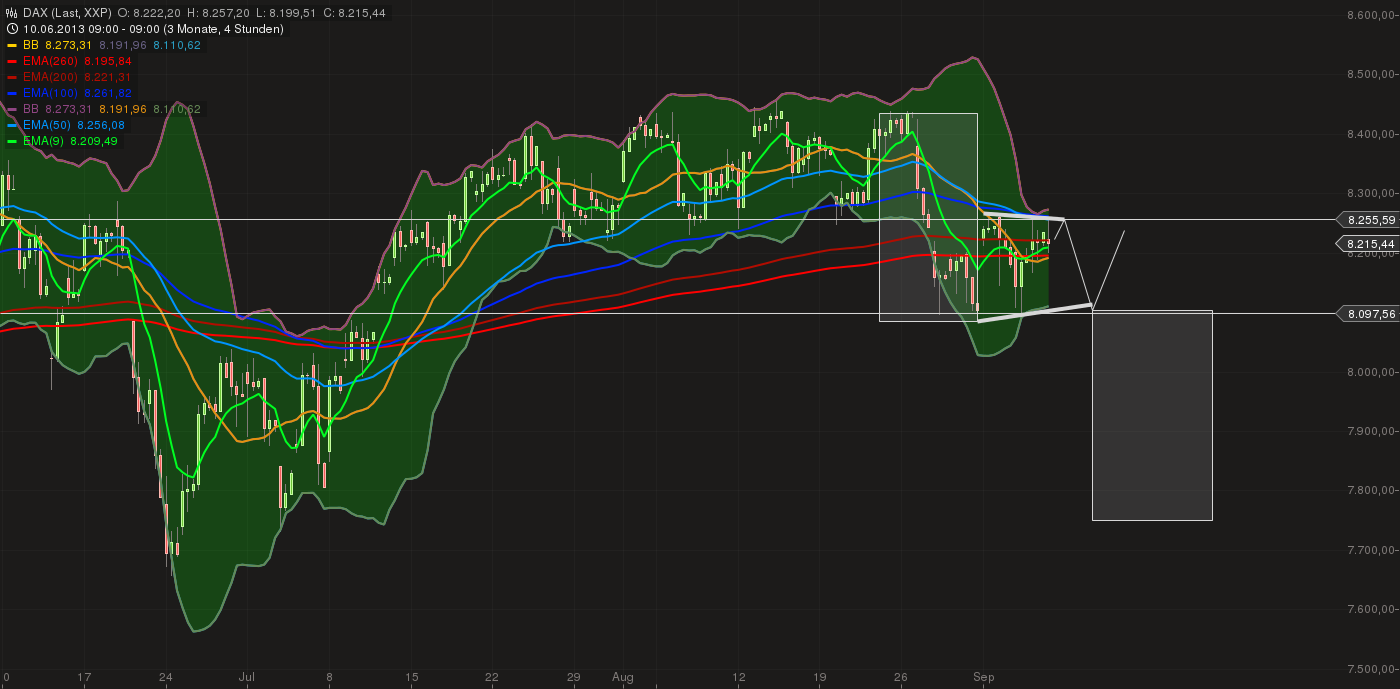
Task: Click the 19 date label on time axis
Action: point(820,677)
